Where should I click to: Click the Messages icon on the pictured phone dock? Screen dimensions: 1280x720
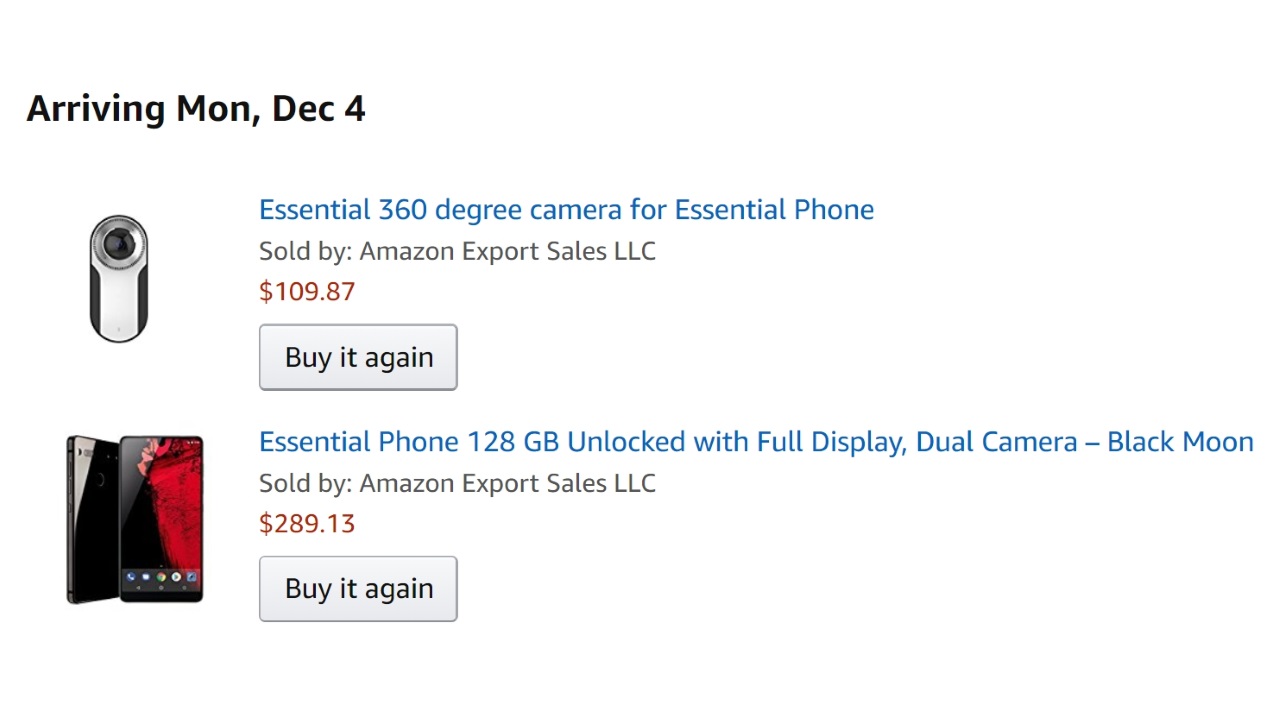(x=144, y=578)
